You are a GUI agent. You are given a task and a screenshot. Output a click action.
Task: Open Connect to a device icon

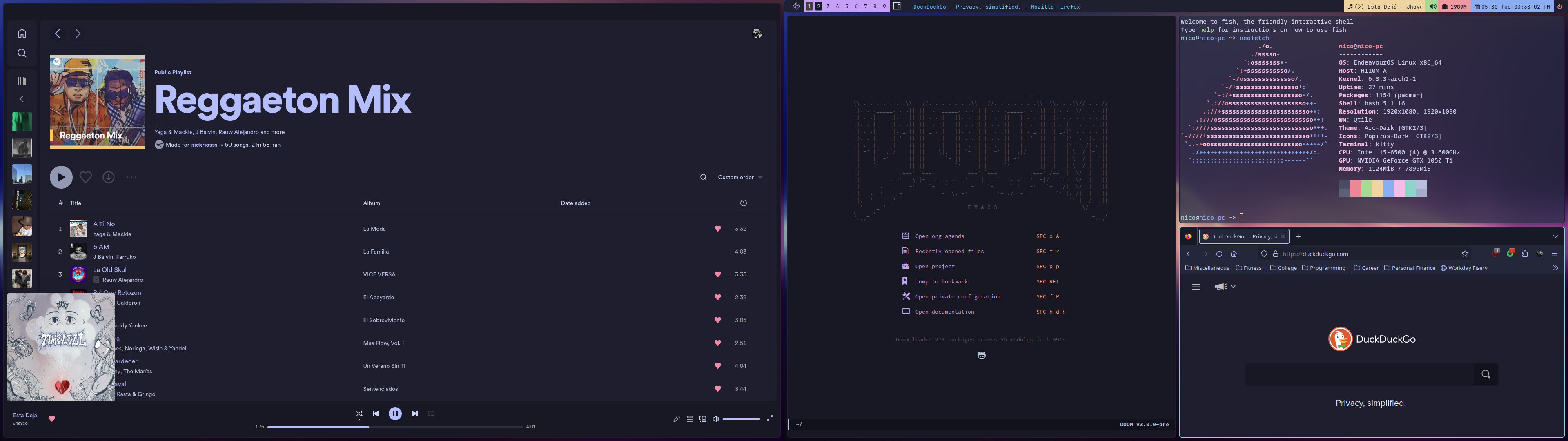(x=703, y=419)
